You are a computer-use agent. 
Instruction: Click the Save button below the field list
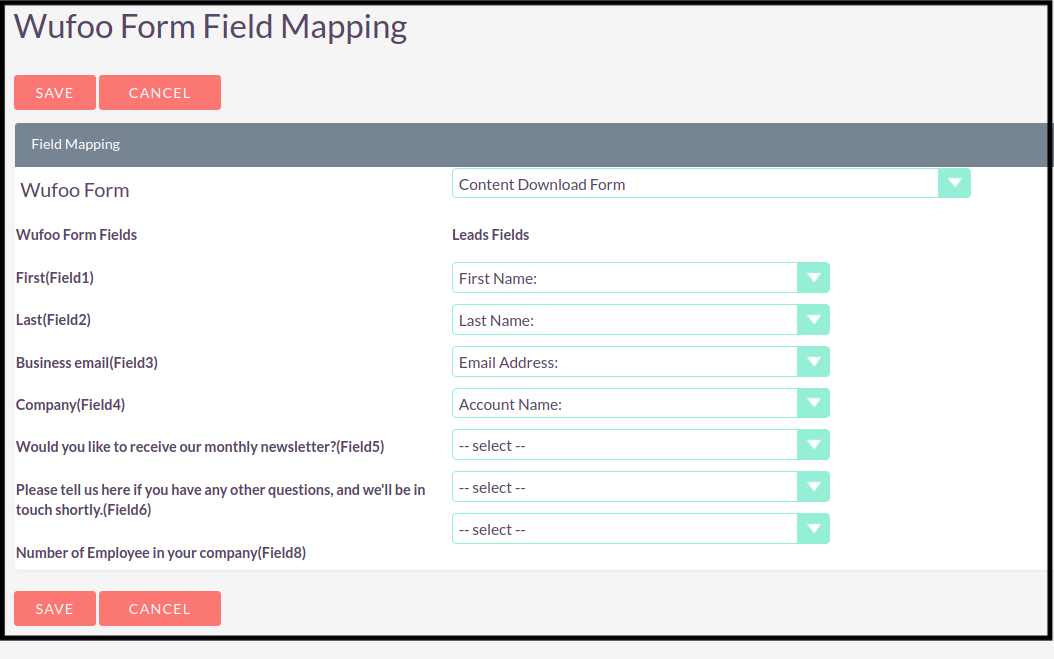pyautogui.click(x=55, y=609)
